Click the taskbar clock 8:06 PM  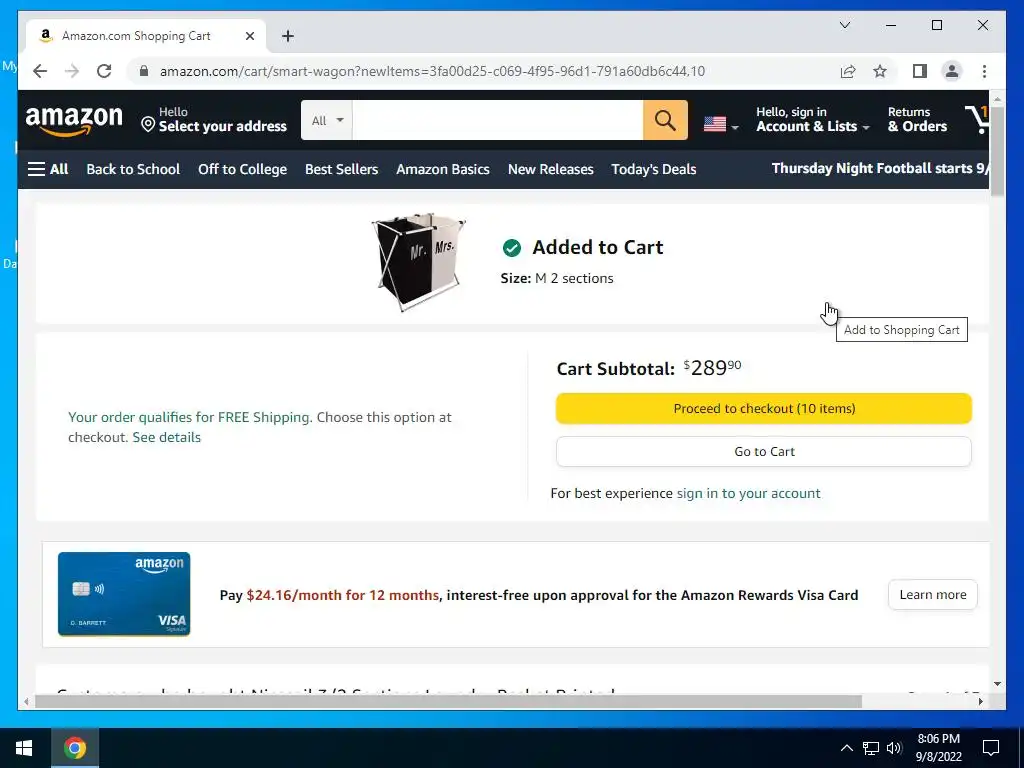tap(938, 748)
